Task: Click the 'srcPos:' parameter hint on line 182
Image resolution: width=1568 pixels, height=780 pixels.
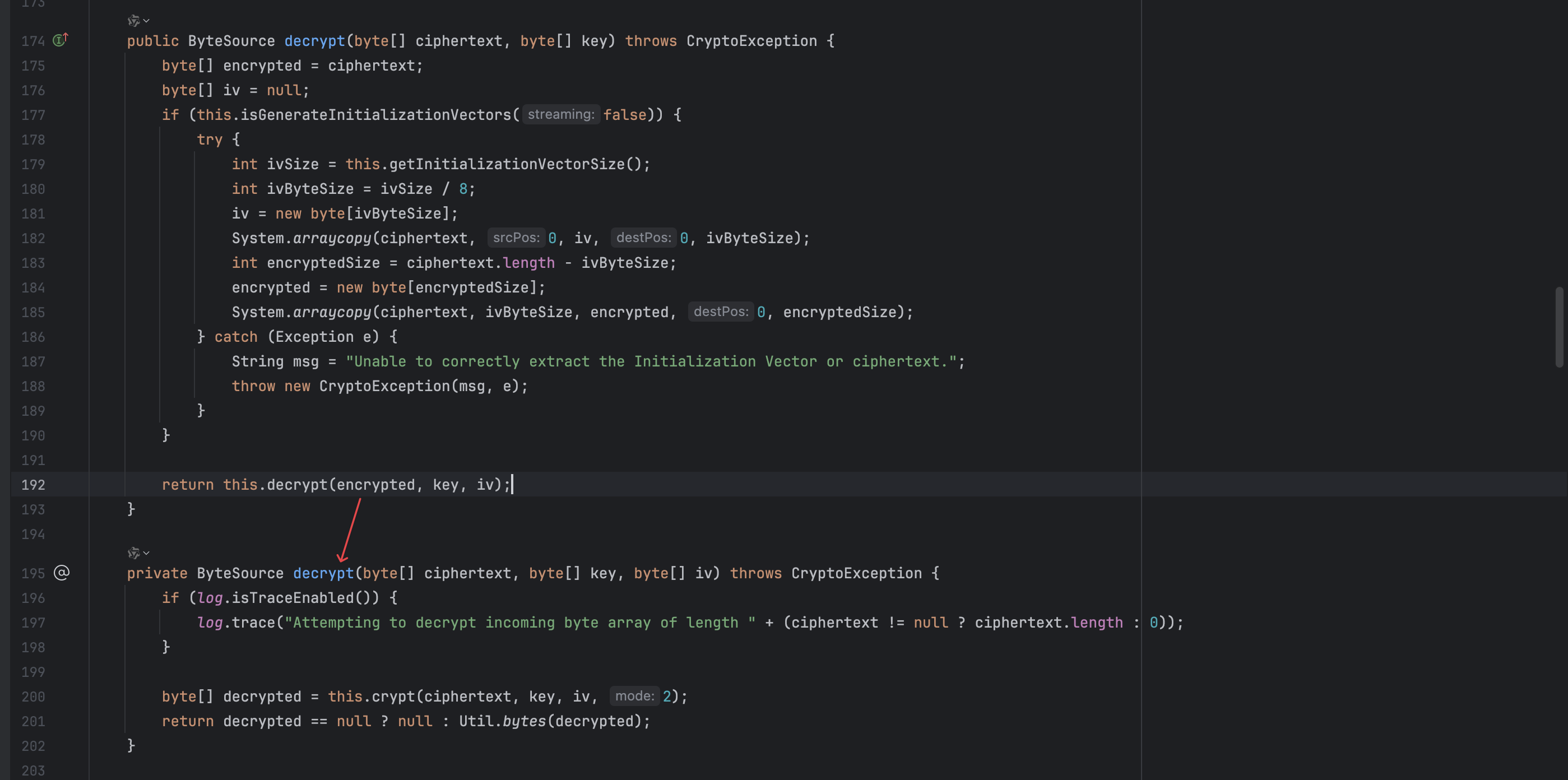Action: click(516, 238)
